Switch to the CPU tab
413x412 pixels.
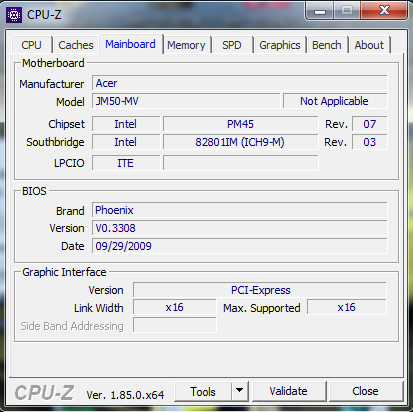(x=31, y=45)
